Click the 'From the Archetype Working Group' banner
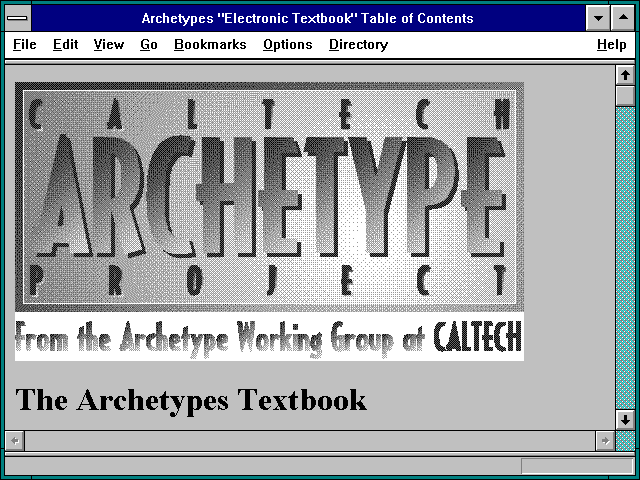Screen dimensions: 640x480 (x=269, y=337)
